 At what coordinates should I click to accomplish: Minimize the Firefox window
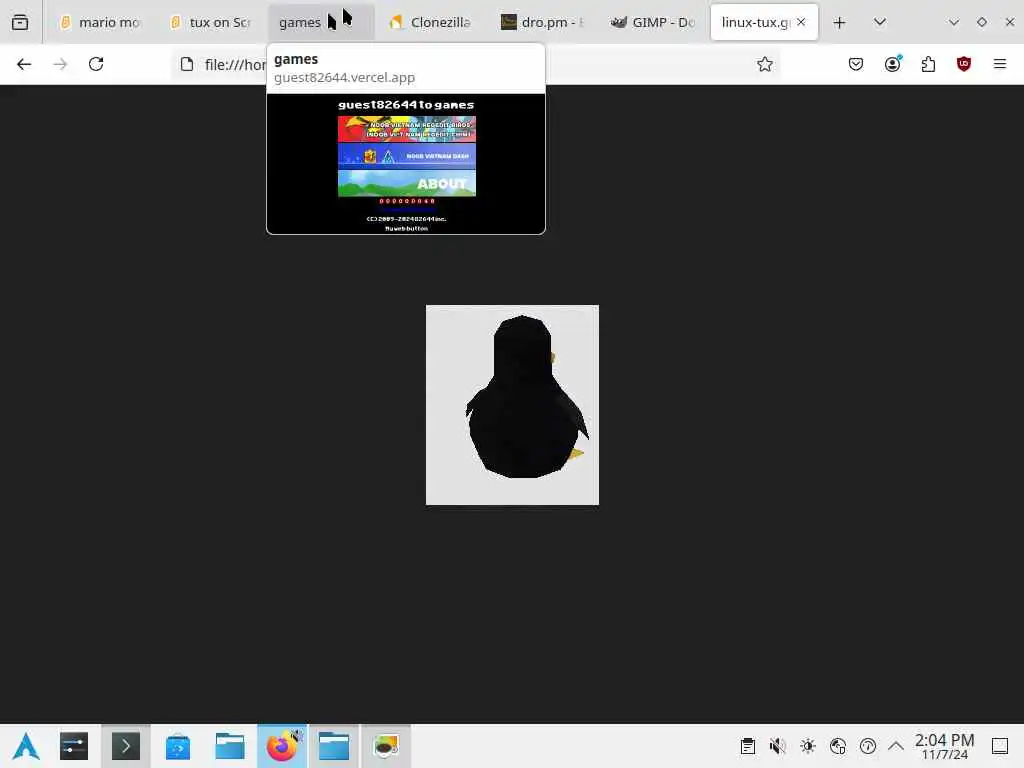click(953, 22)
